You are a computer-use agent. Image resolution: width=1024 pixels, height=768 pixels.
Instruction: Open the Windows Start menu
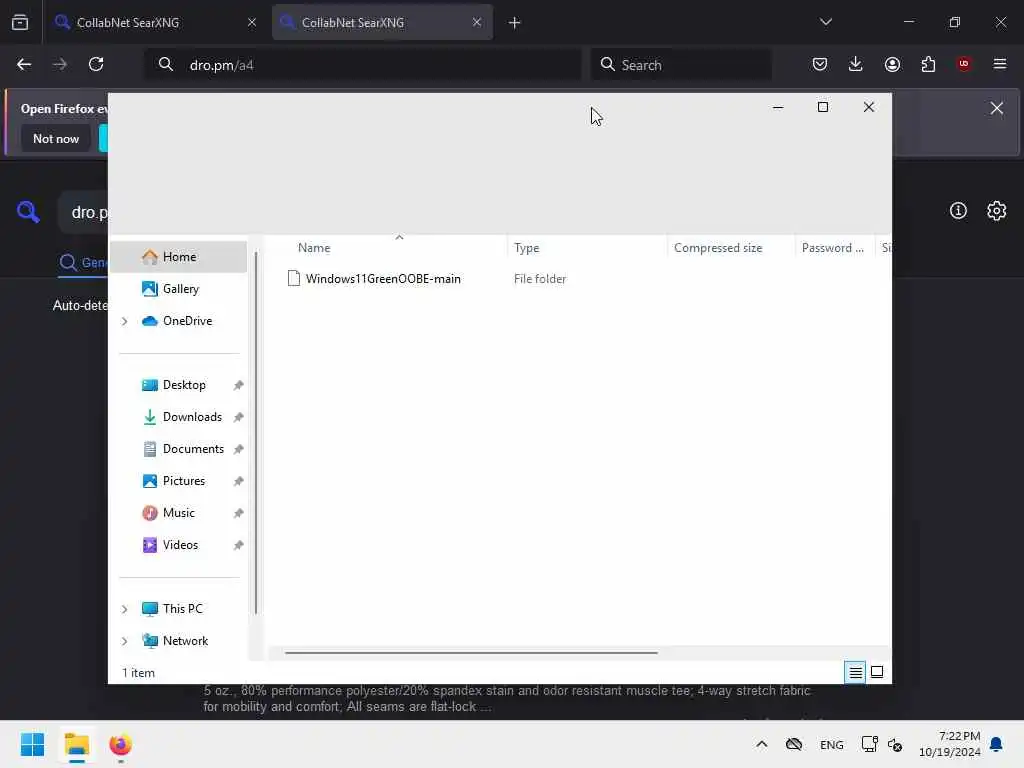coord(32,744)
